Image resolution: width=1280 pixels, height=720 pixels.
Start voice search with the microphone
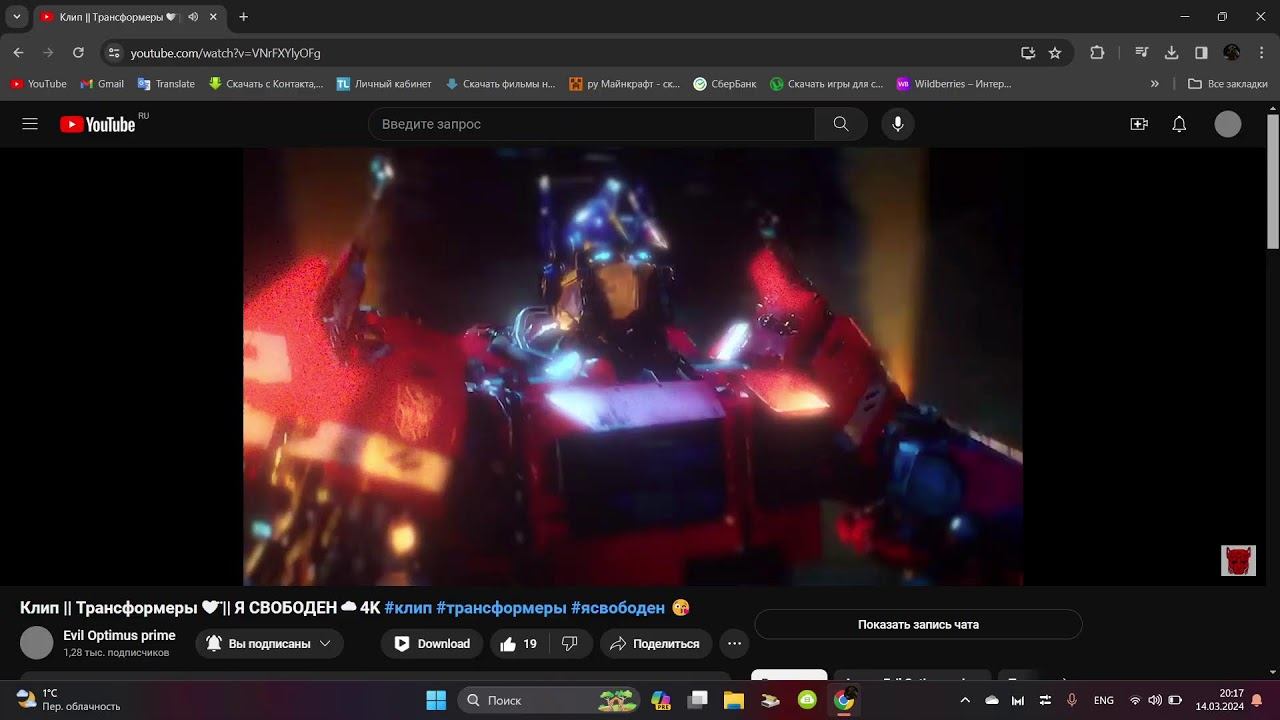tap(898, 124)
